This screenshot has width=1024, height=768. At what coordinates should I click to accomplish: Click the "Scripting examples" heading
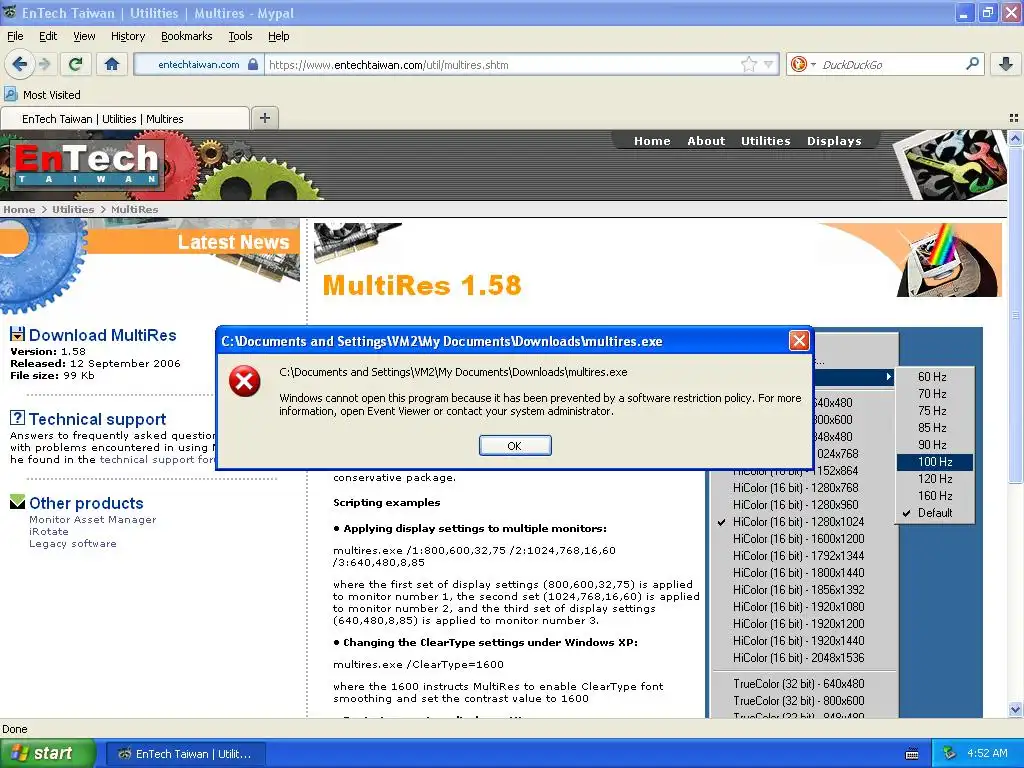point(387,503)
